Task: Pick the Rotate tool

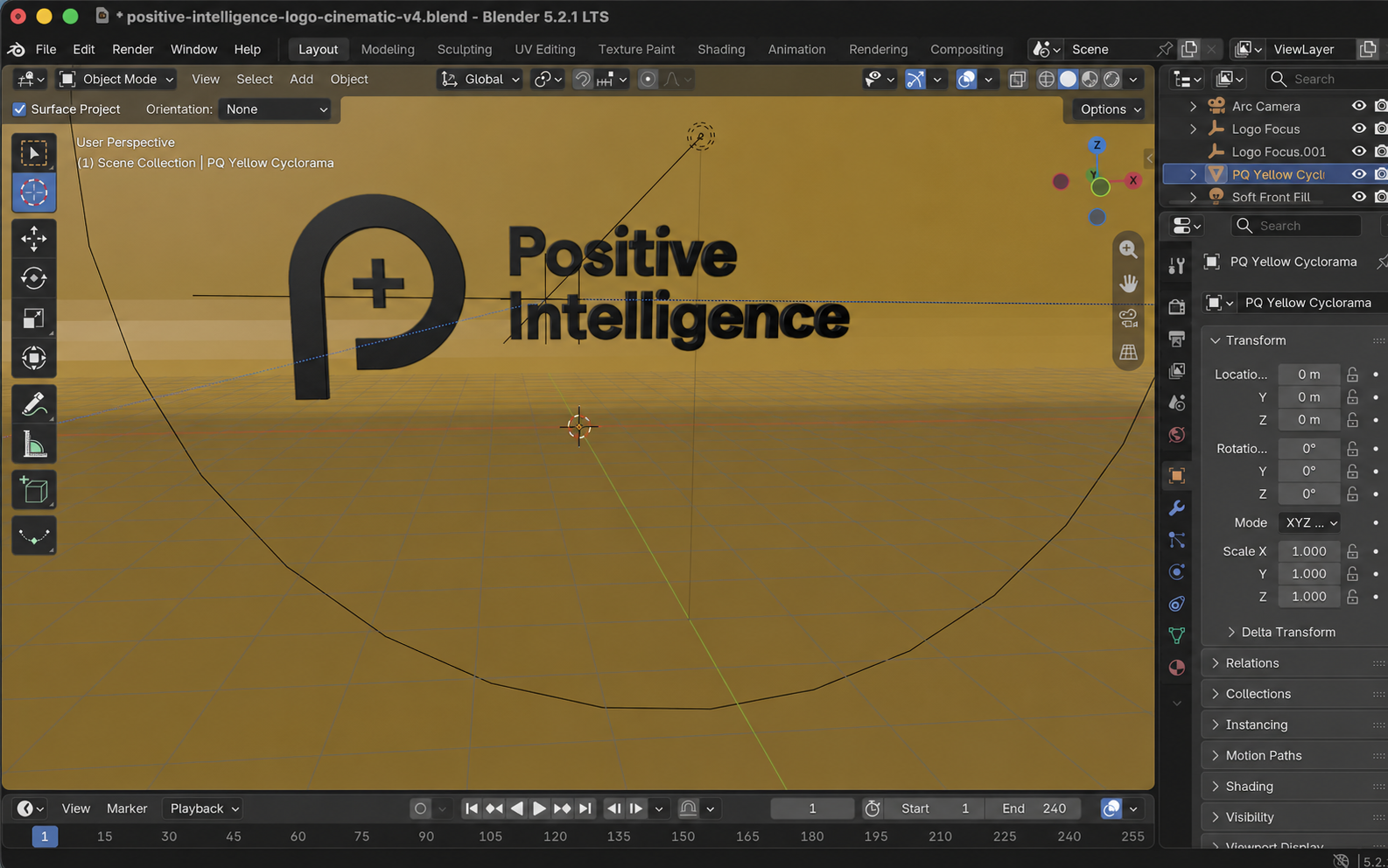Action: [34, 278]
